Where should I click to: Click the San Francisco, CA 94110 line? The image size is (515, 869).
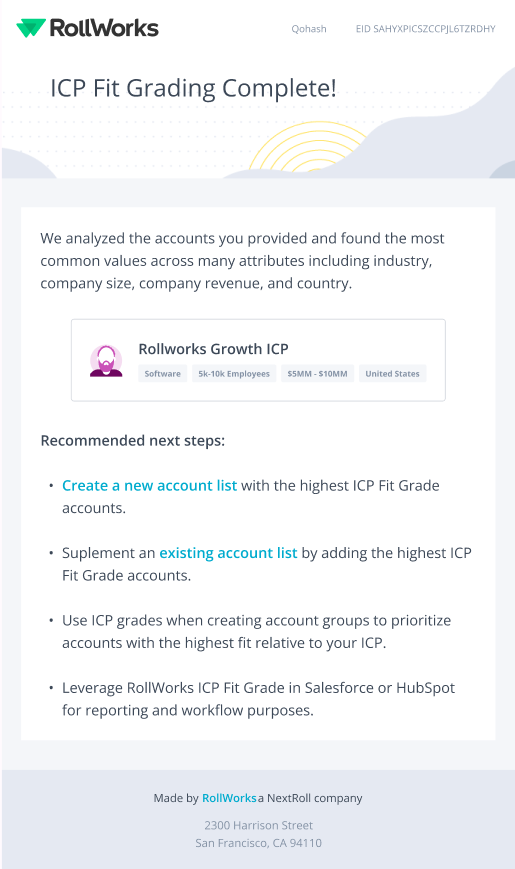[258, 843]
